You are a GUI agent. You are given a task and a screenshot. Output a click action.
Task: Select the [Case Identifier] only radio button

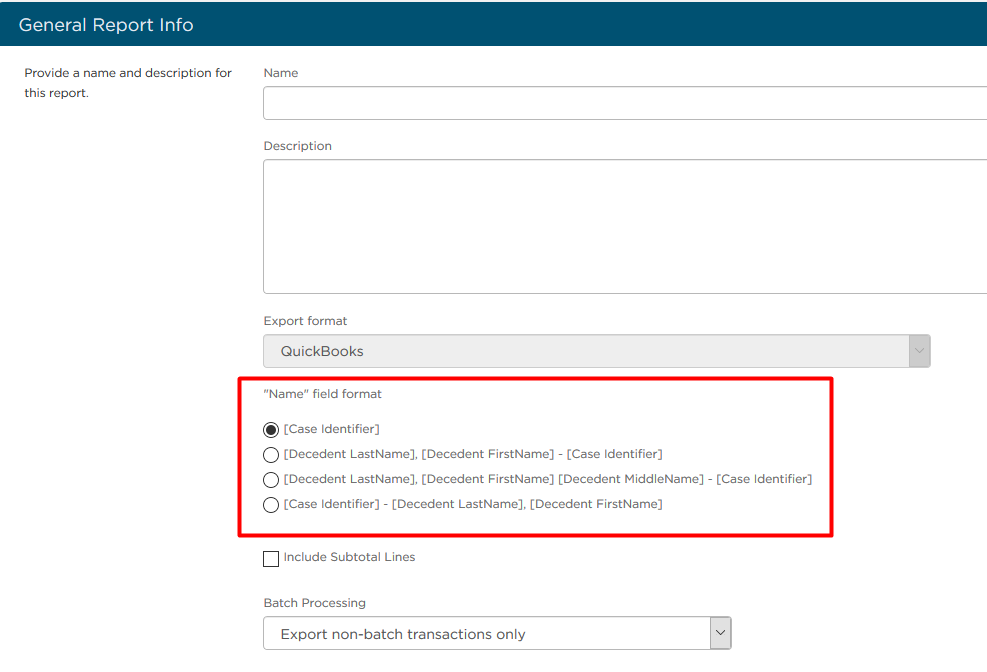271,430
